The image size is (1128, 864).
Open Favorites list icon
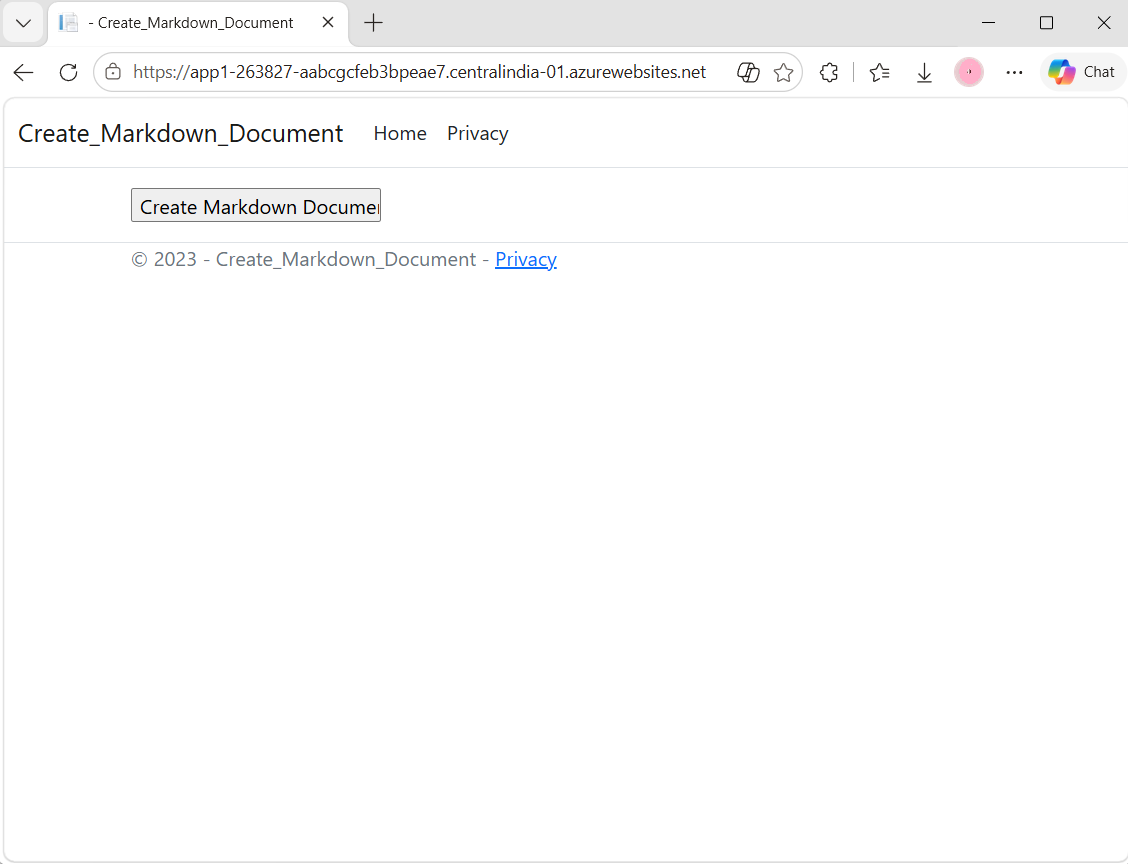tap(879, 72)
